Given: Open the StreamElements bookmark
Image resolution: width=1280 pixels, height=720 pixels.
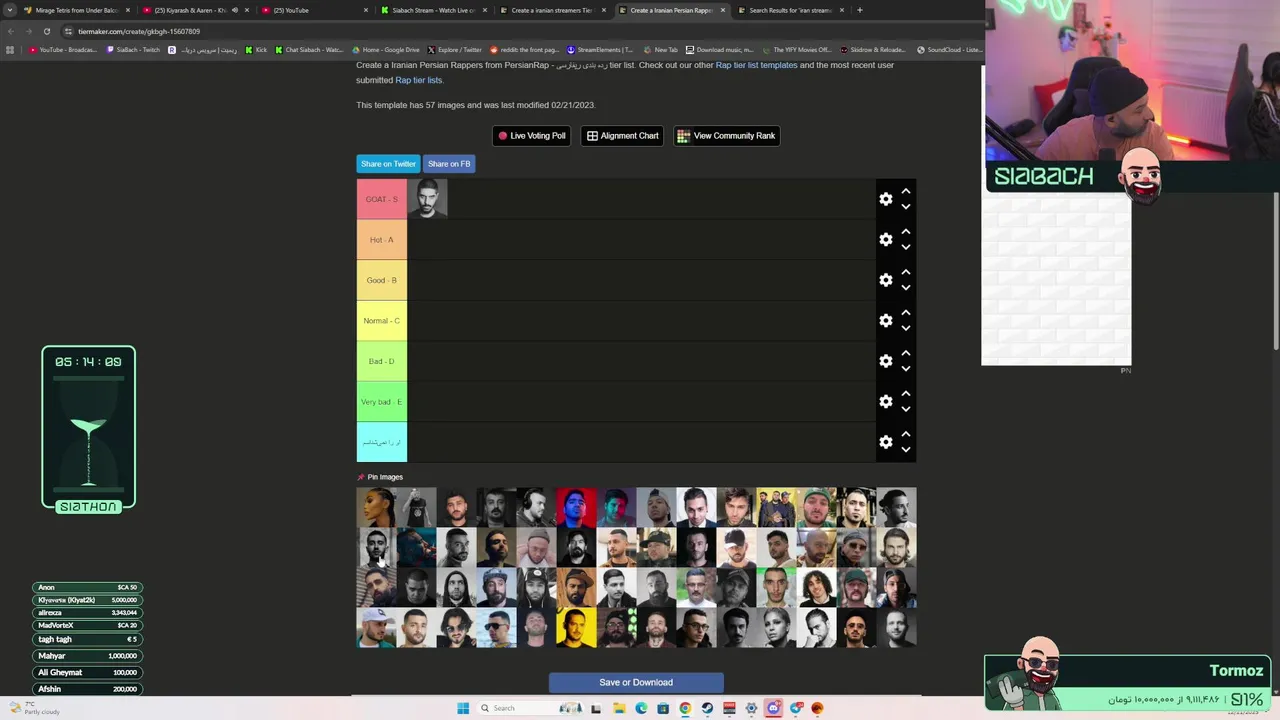Looking at the screenshot, I should [x=600, y=50].
